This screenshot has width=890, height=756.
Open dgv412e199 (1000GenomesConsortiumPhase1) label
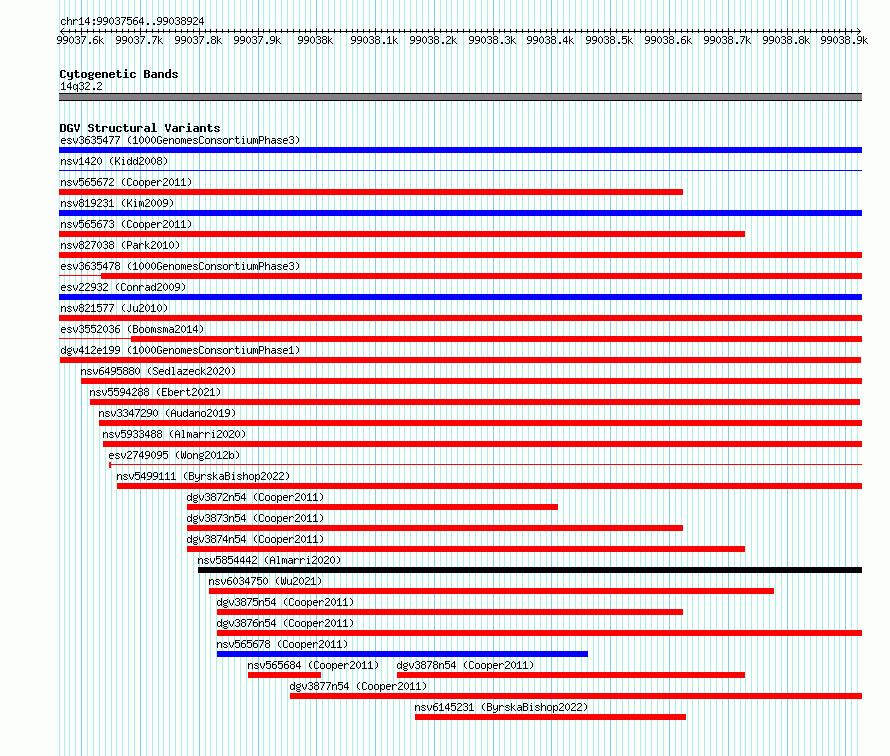(x=180, y=350)
